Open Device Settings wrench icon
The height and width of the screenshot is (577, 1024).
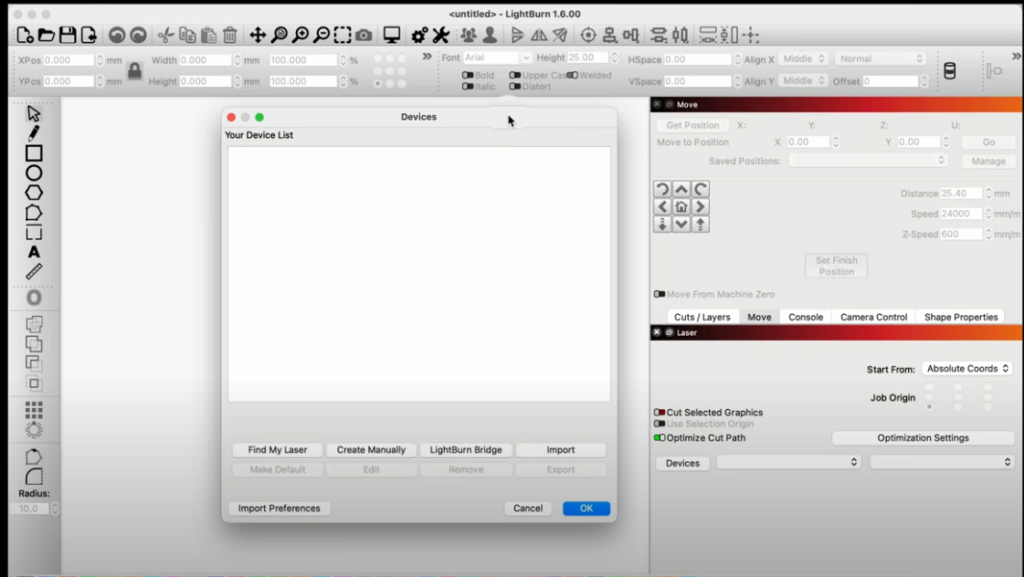pyautogui.click(x=440, y=35)
